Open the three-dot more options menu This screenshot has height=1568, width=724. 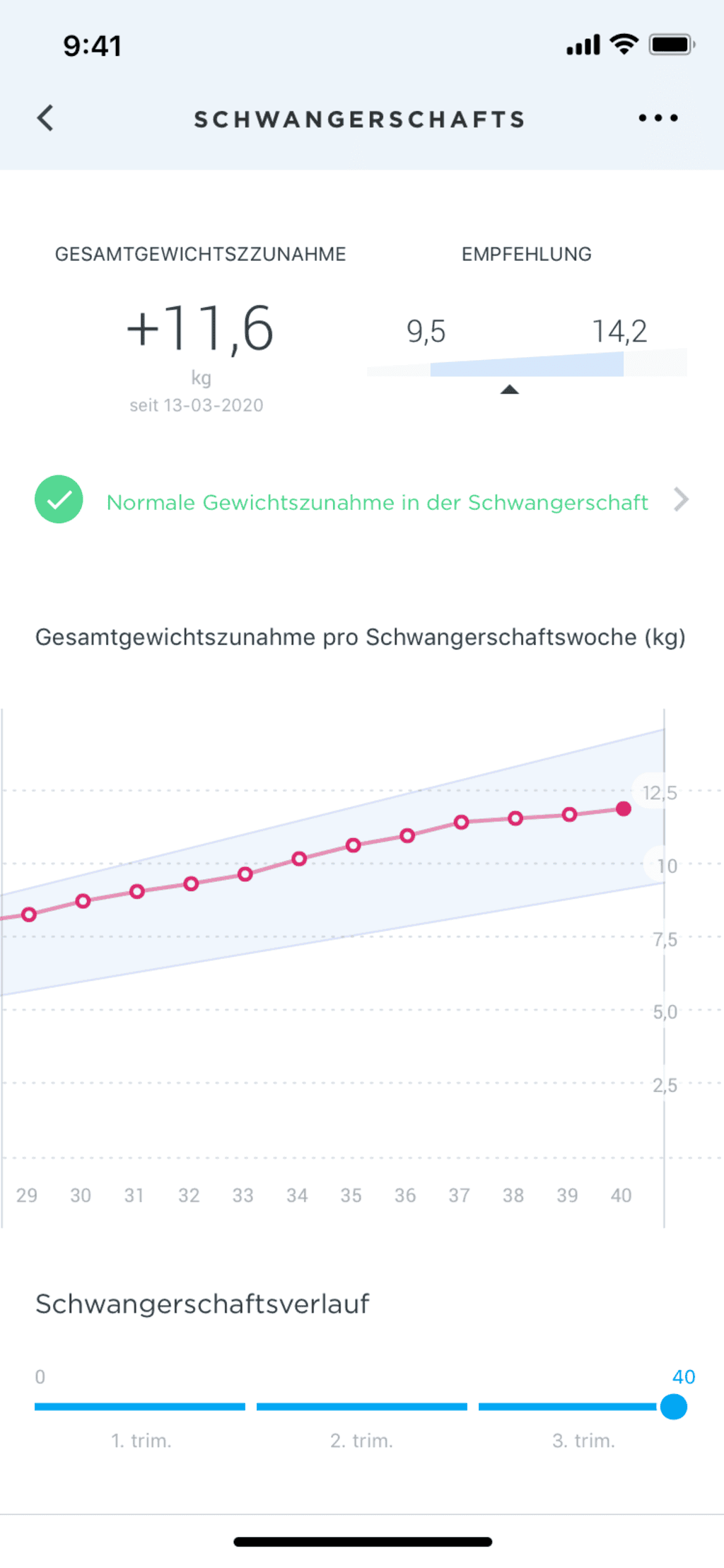[658, 118]
